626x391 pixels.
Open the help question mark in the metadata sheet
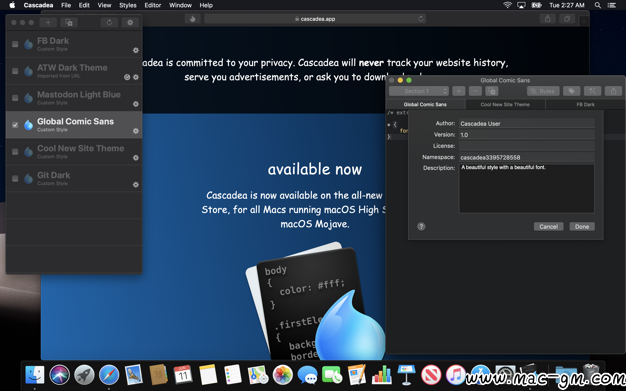click(421, 226)
